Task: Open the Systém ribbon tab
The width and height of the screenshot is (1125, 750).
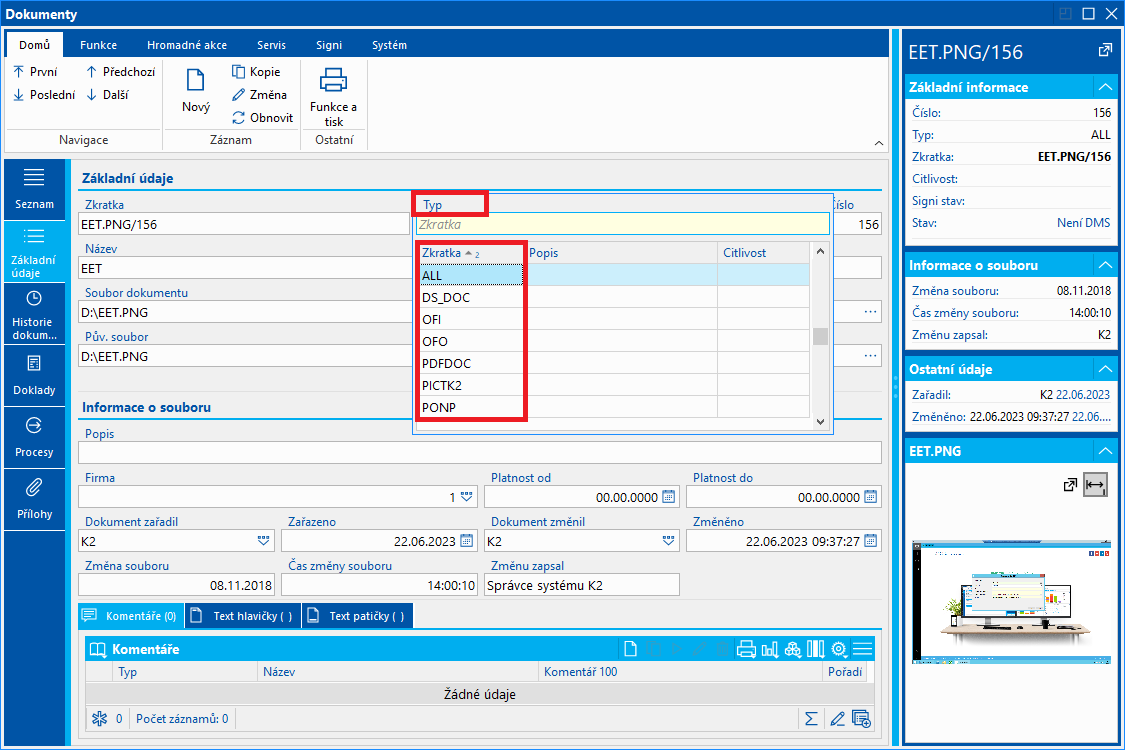Action: pyautogui.click(x=389, y=44)
